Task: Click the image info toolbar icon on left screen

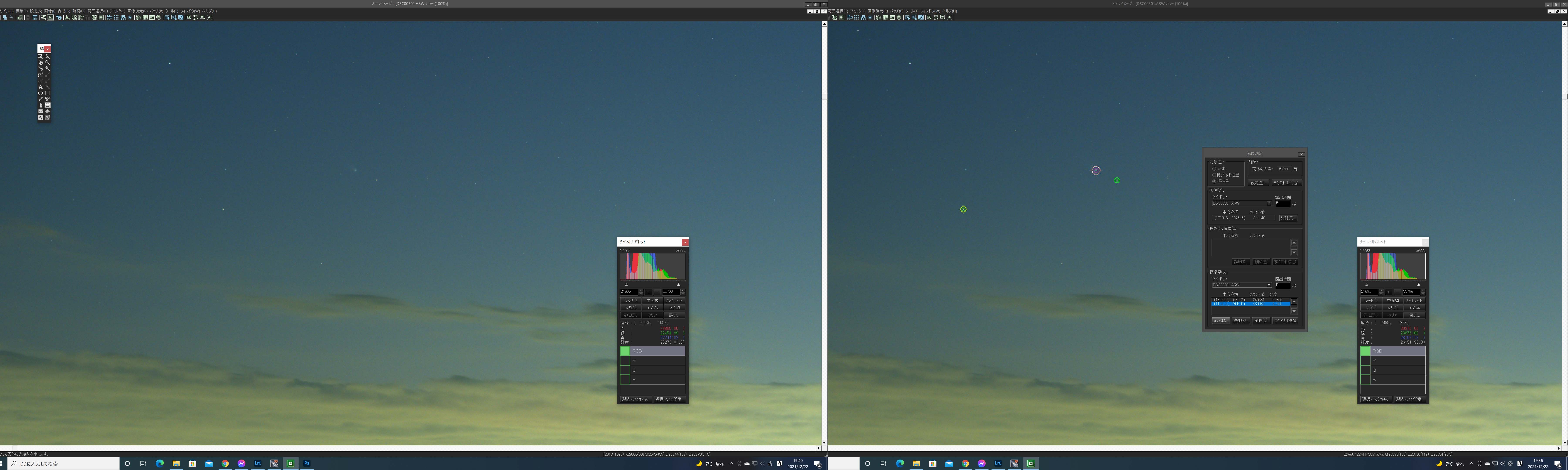Action: point(59,18)
